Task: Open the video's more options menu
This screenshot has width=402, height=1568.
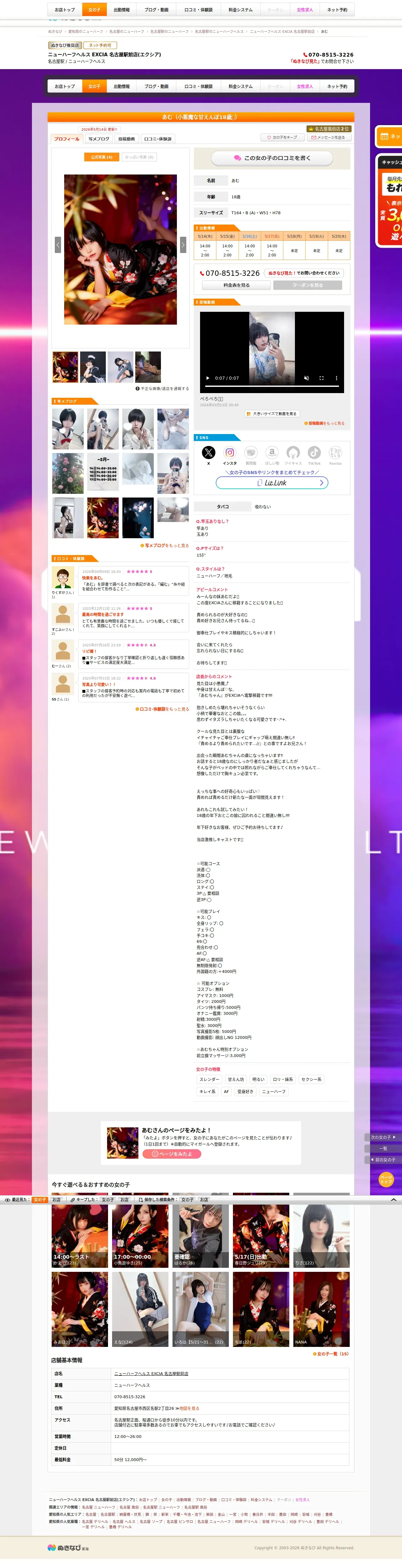Action: 336,378
